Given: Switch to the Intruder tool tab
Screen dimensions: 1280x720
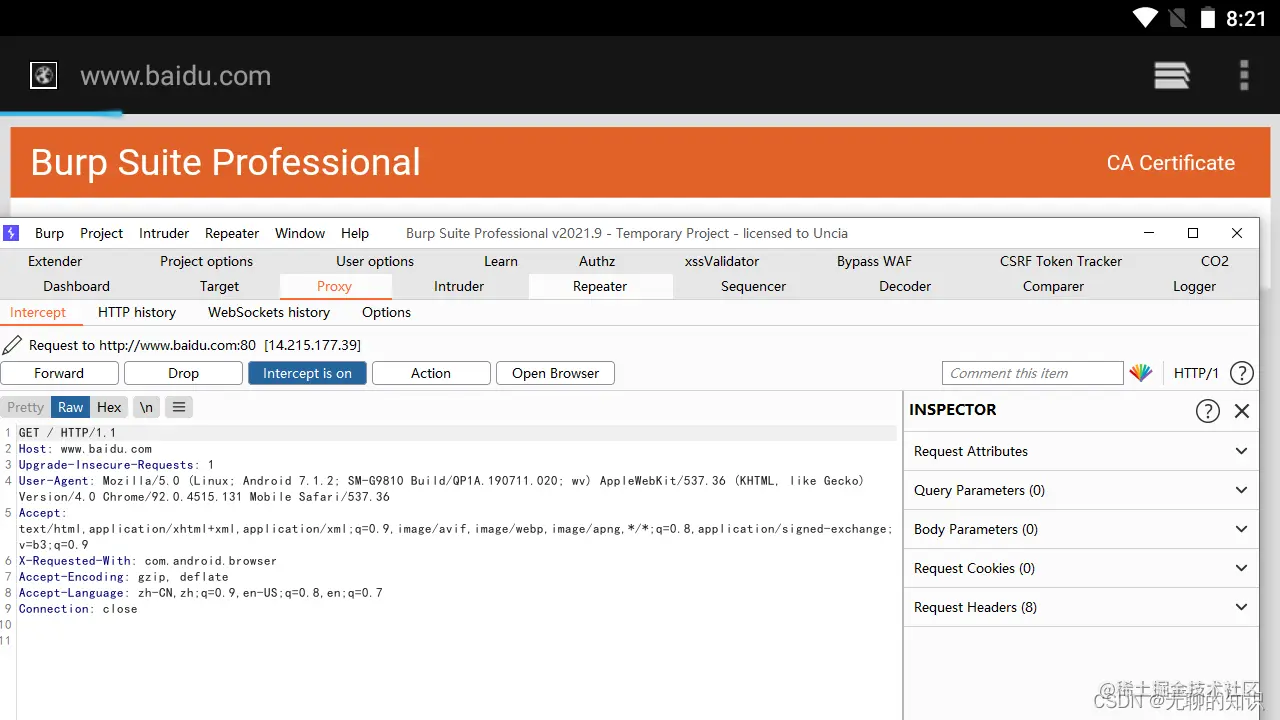Looking at the screenshot, I should (x=459, y=286).
